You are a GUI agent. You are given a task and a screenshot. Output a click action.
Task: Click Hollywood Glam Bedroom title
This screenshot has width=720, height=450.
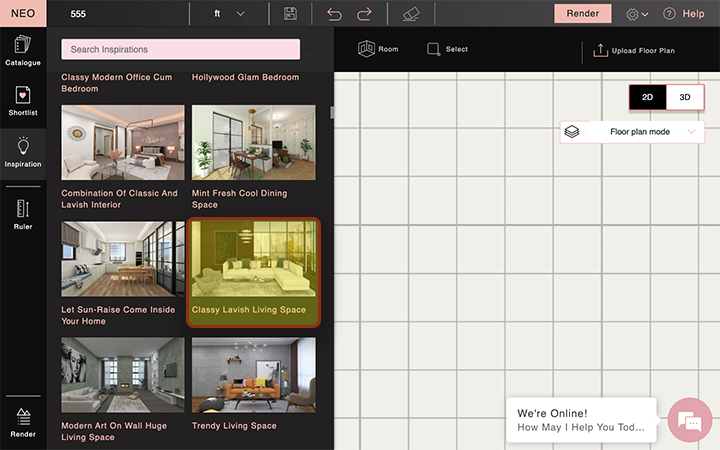pos(245,77)
